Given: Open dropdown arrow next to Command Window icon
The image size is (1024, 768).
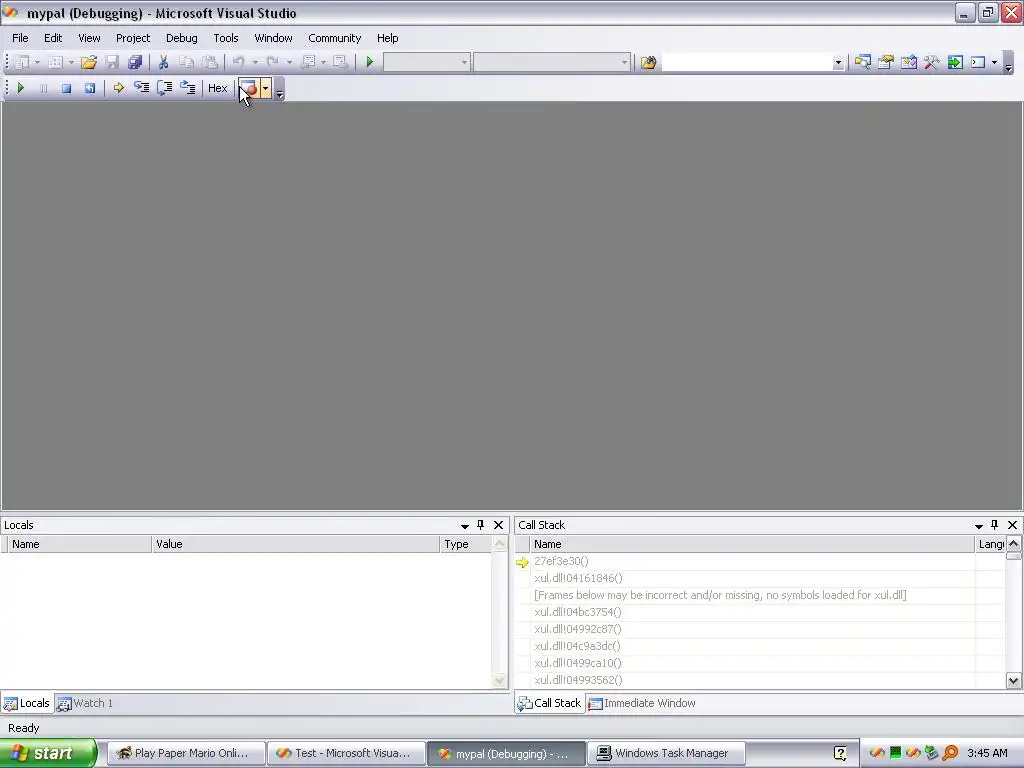Looking at the screenshot, I should pos(995,63).
